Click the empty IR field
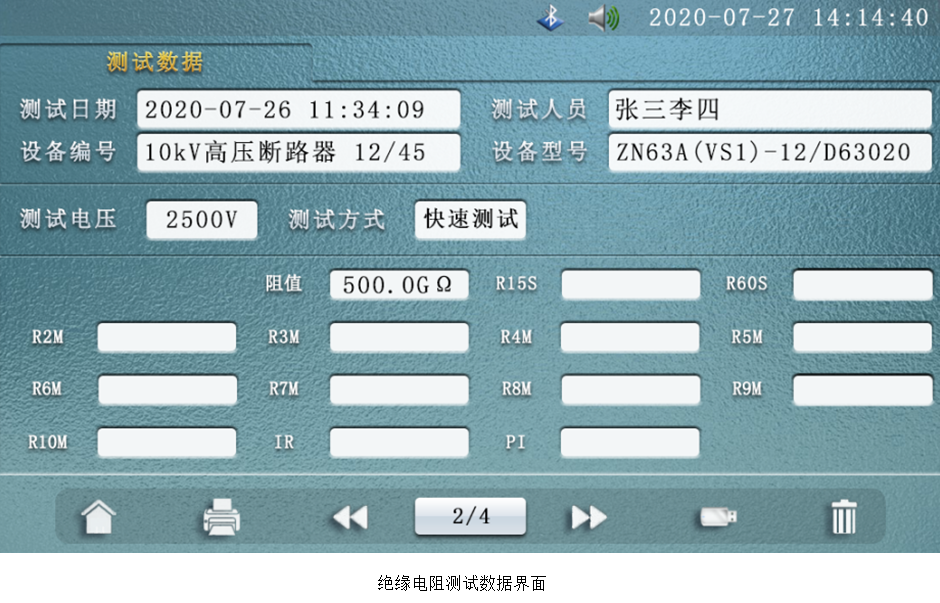The image size is (940, 603). point(399,442)
